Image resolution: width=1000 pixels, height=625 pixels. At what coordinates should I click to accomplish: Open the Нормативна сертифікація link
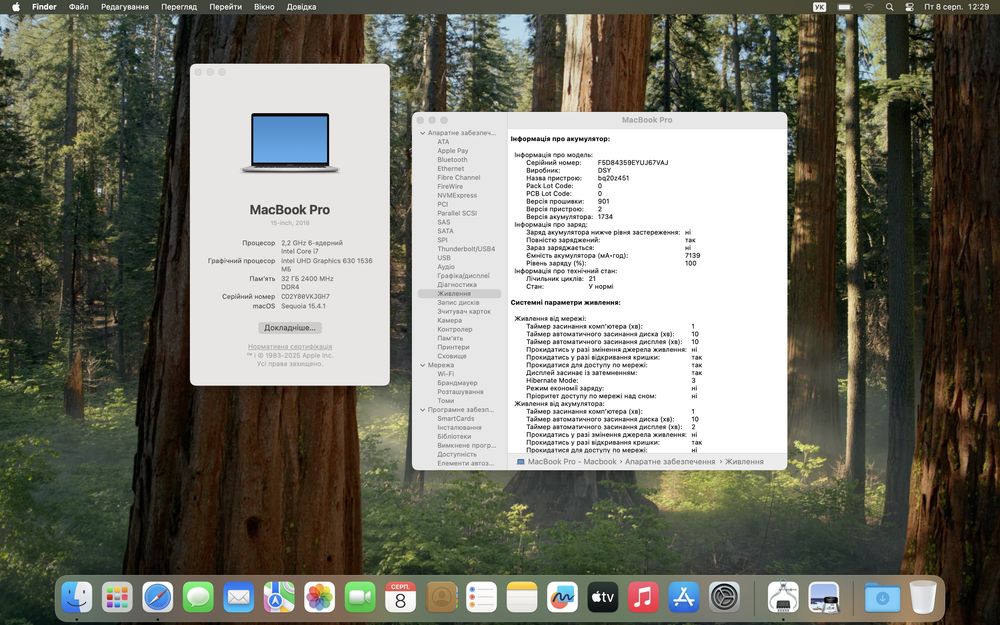point(290,347)
